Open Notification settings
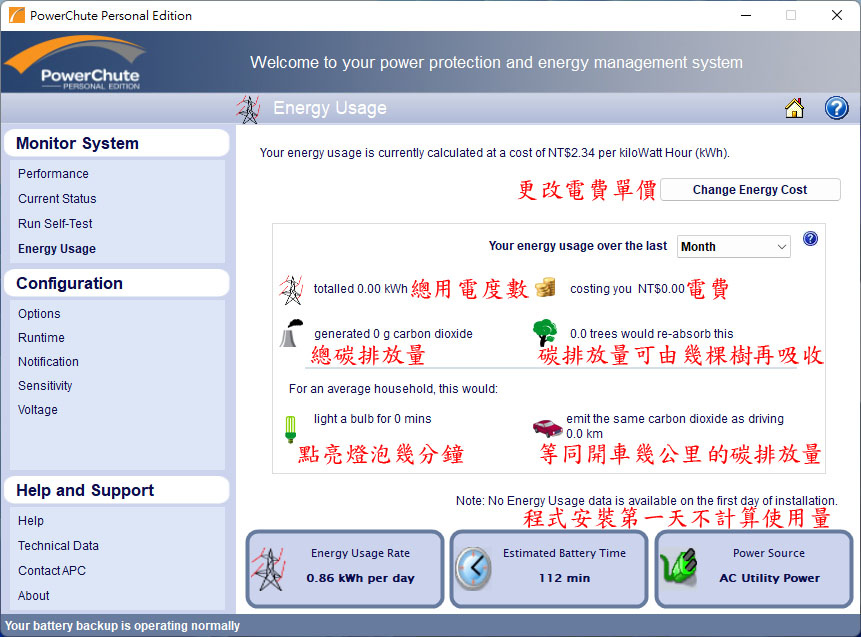This screenshot has width=861, height=637. coord(48,362)
